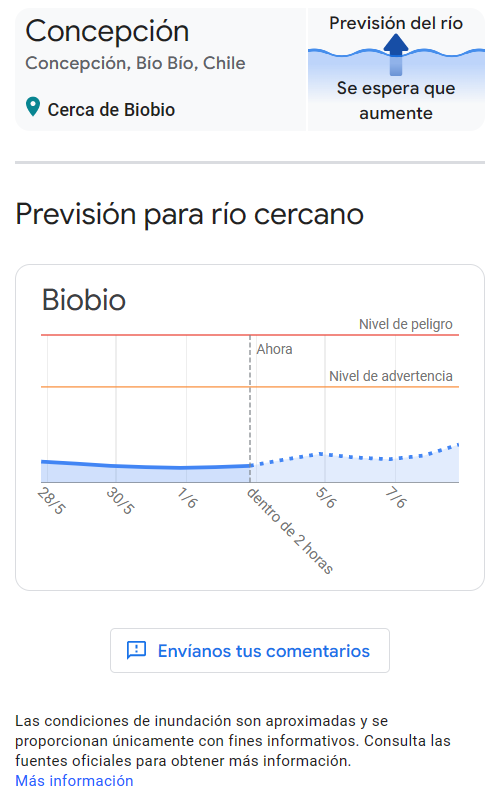Click the teal location pin icon
The height and width of the screenshot is (805, 493).
[33, 107]
